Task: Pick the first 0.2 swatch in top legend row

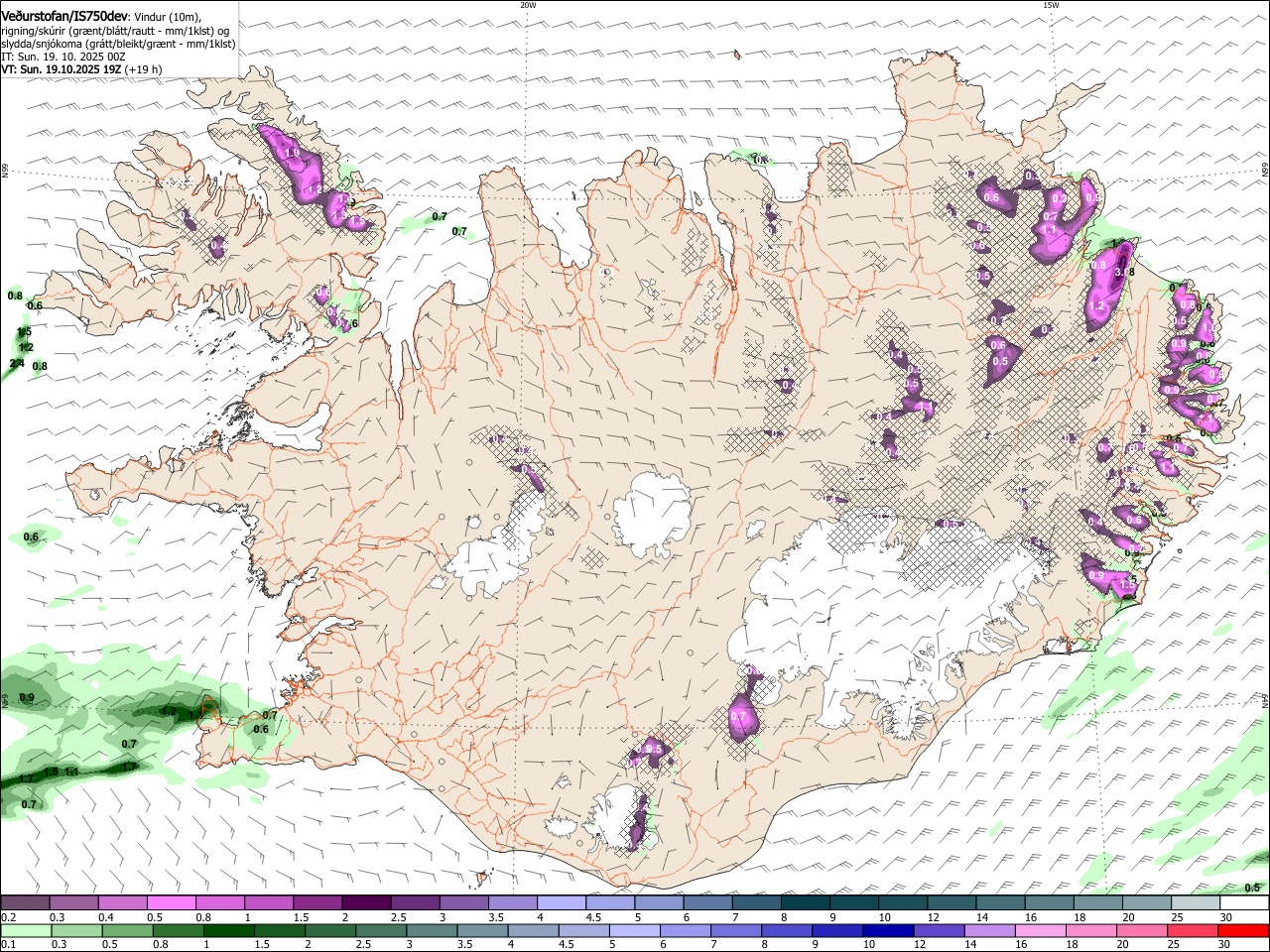Action: [x=25, y=903]
